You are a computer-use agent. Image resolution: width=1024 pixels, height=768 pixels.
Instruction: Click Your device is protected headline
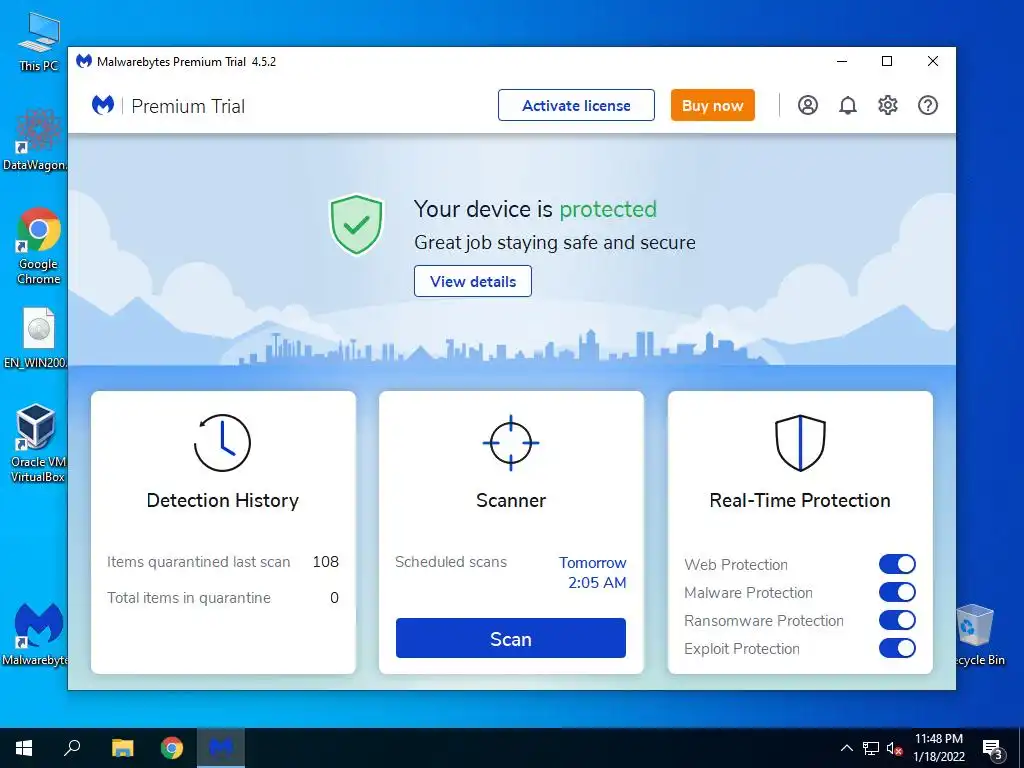coord(536,209)
